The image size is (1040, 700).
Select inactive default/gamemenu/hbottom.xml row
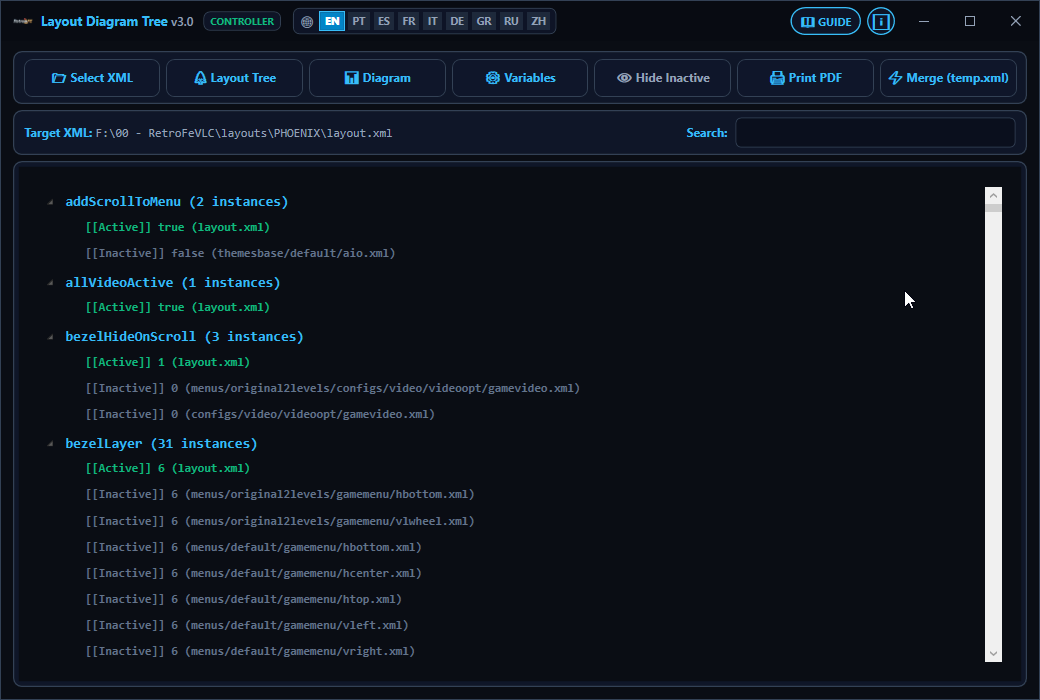tap(253, 547)
